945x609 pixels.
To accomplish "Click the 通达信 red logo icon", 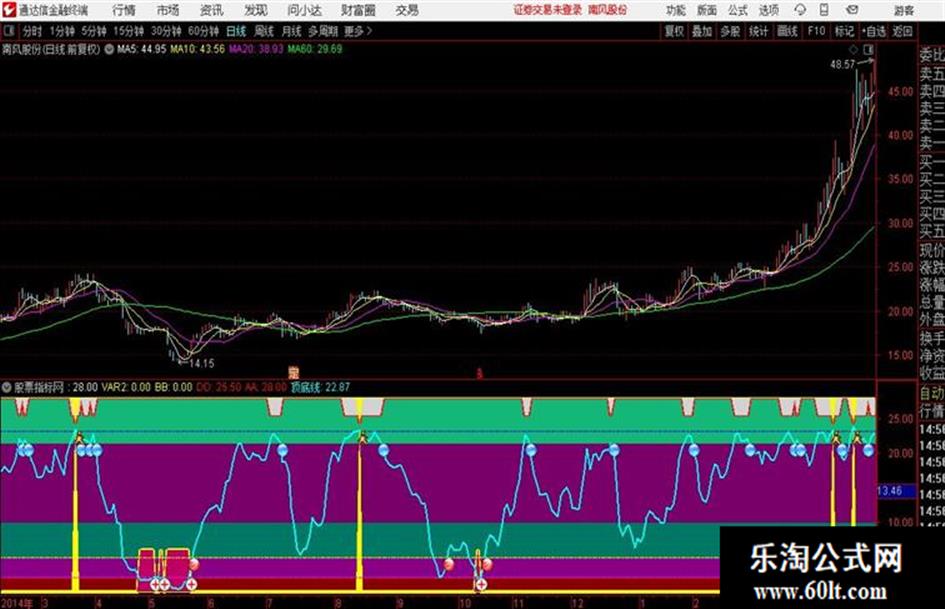I will point(8,10).
